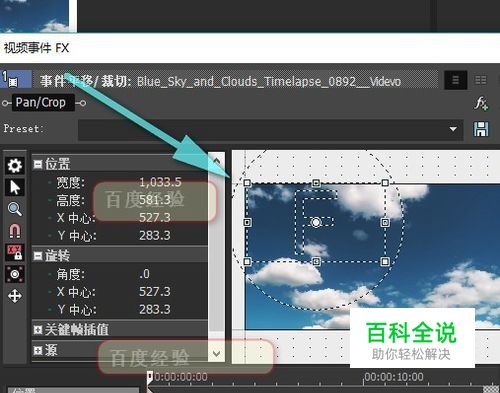Viewport: 500px width, 393px height.
Task: Expand the 源 section
Action: coord(38,350)
